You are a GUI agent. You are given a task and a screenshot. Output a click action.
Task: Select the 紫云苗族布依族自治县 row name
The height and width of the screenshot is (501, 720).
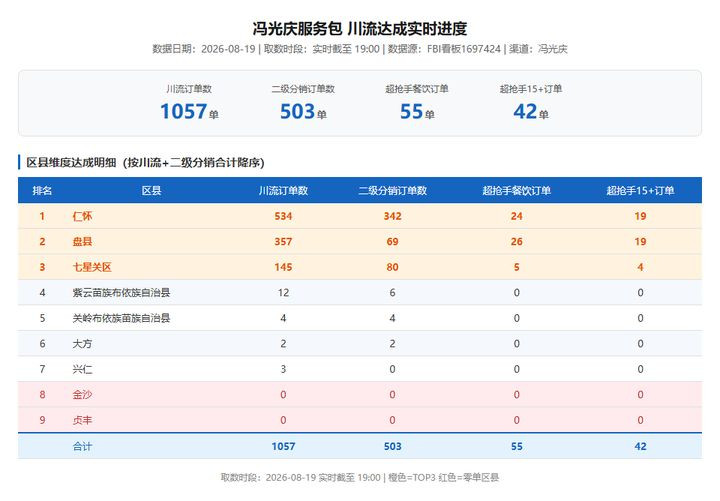(121, 293)
